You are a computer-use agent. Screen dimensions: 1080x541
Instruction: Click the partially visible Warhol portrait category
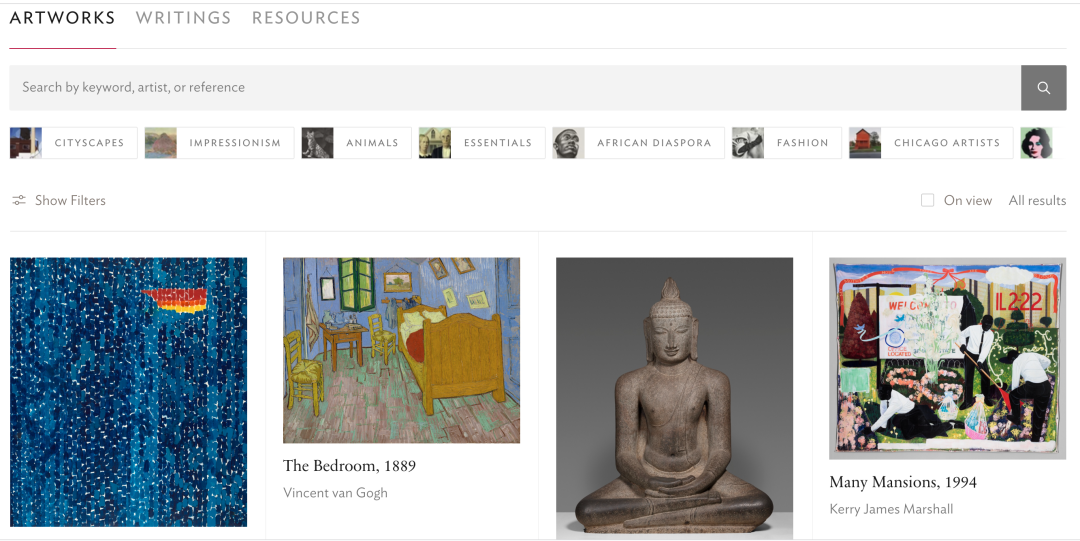point(1037,143)
